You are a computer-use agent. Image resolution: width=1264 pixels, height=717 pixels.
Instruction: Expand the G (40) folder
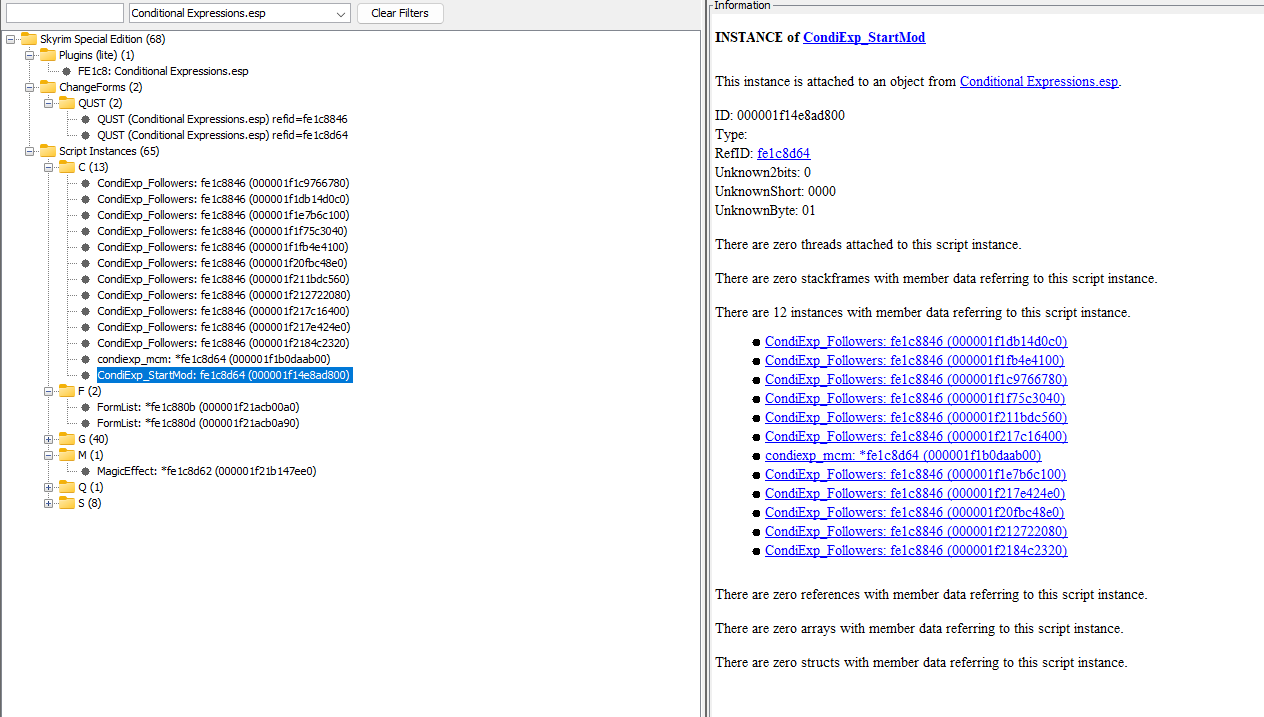pos(49,439)
